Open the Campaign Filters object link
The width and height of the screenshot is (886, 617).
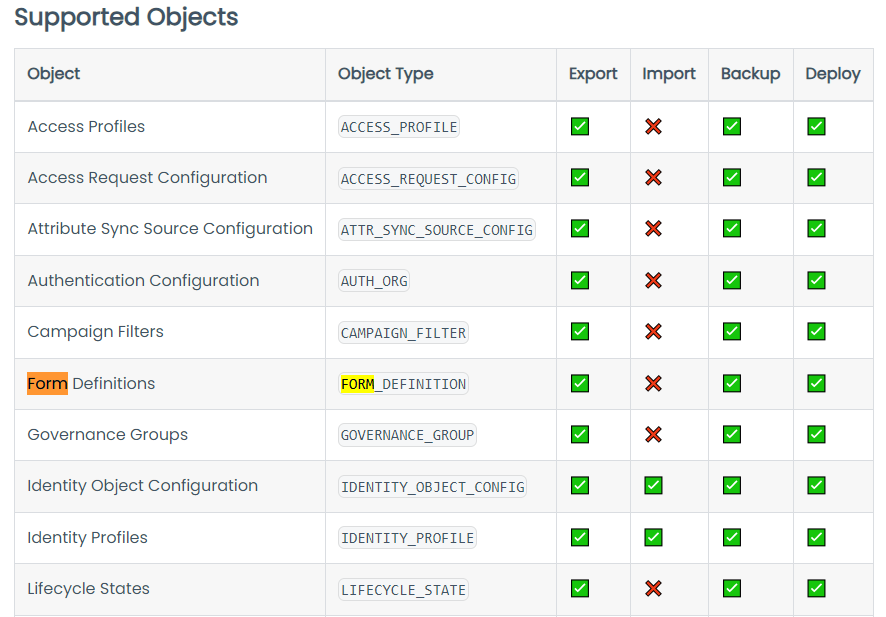click(x=95, y=332)
